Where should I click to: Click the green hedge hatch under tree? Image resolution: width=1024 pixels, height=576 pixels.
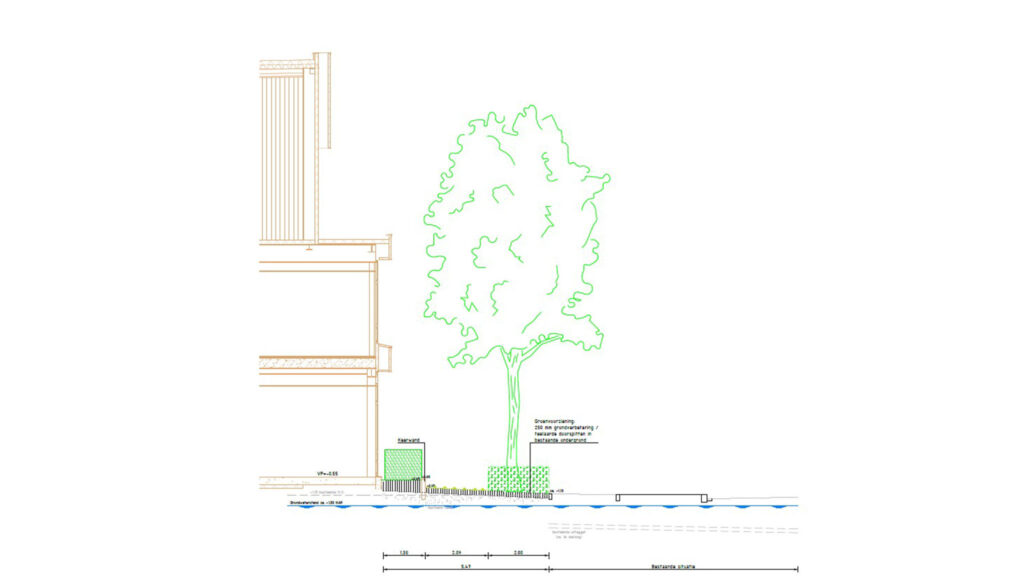[518, 478]
